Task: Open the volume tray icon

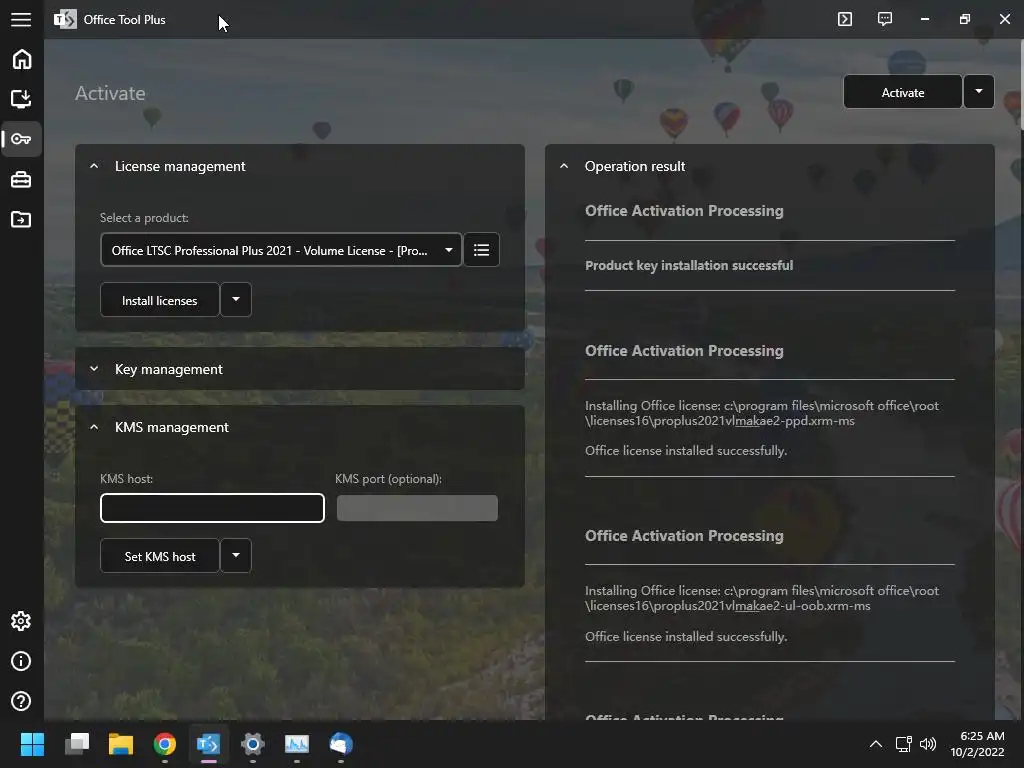Action: point(928,744)
